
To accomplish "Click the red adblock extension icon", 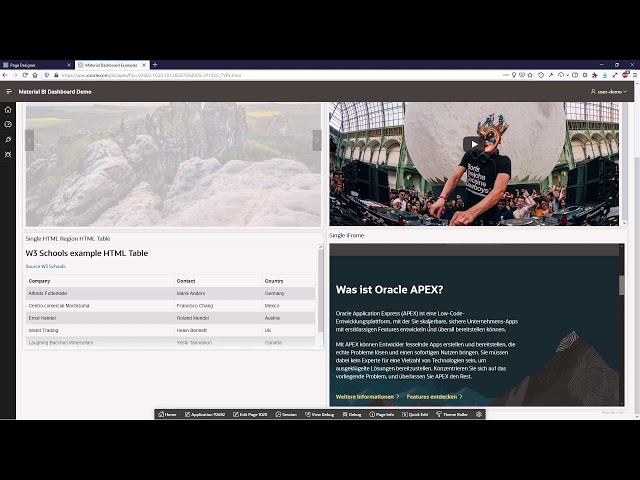I will point(626,75).
